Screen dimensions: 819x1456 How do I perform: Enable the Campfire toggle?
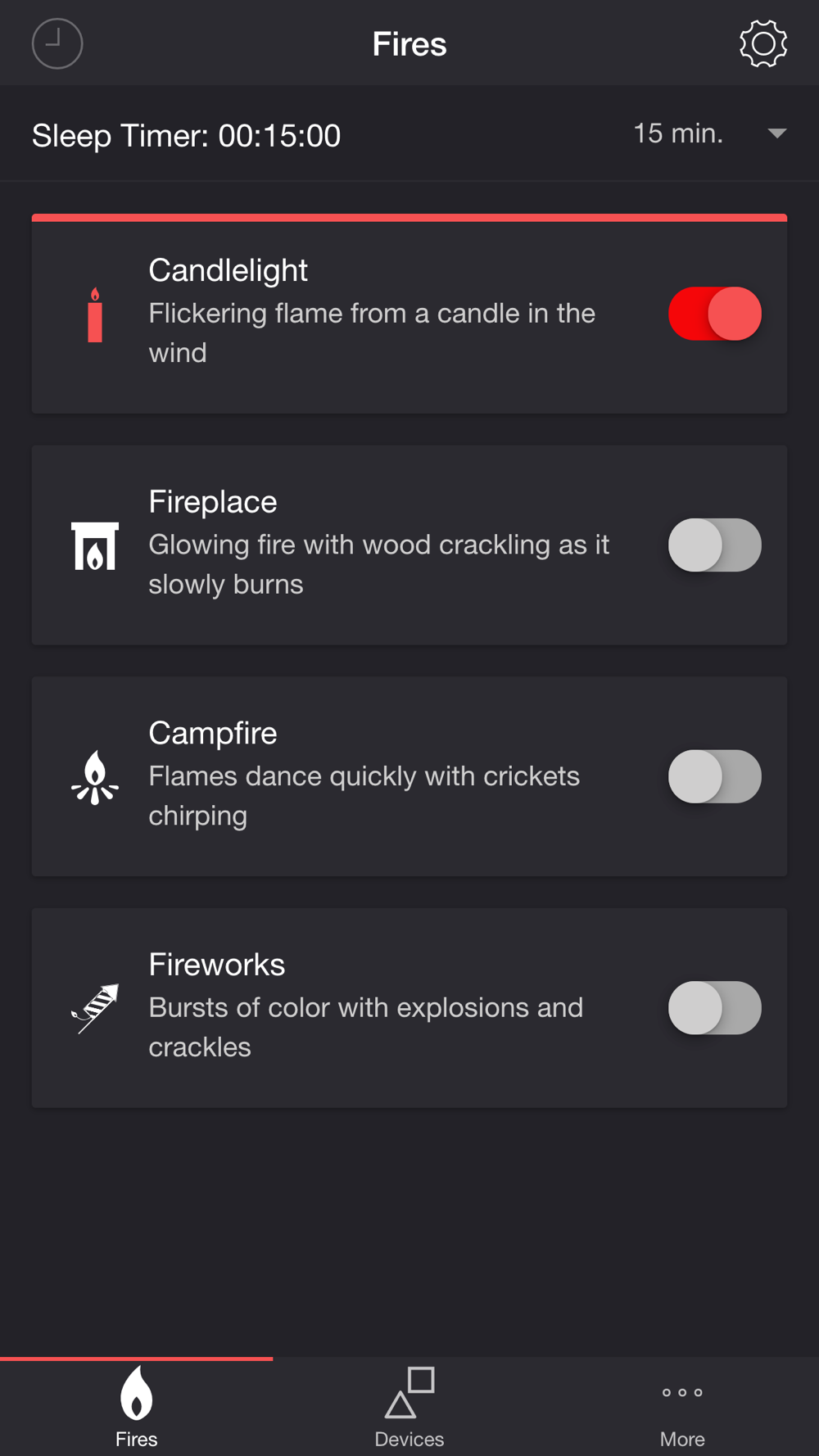[x=715, y=776]
